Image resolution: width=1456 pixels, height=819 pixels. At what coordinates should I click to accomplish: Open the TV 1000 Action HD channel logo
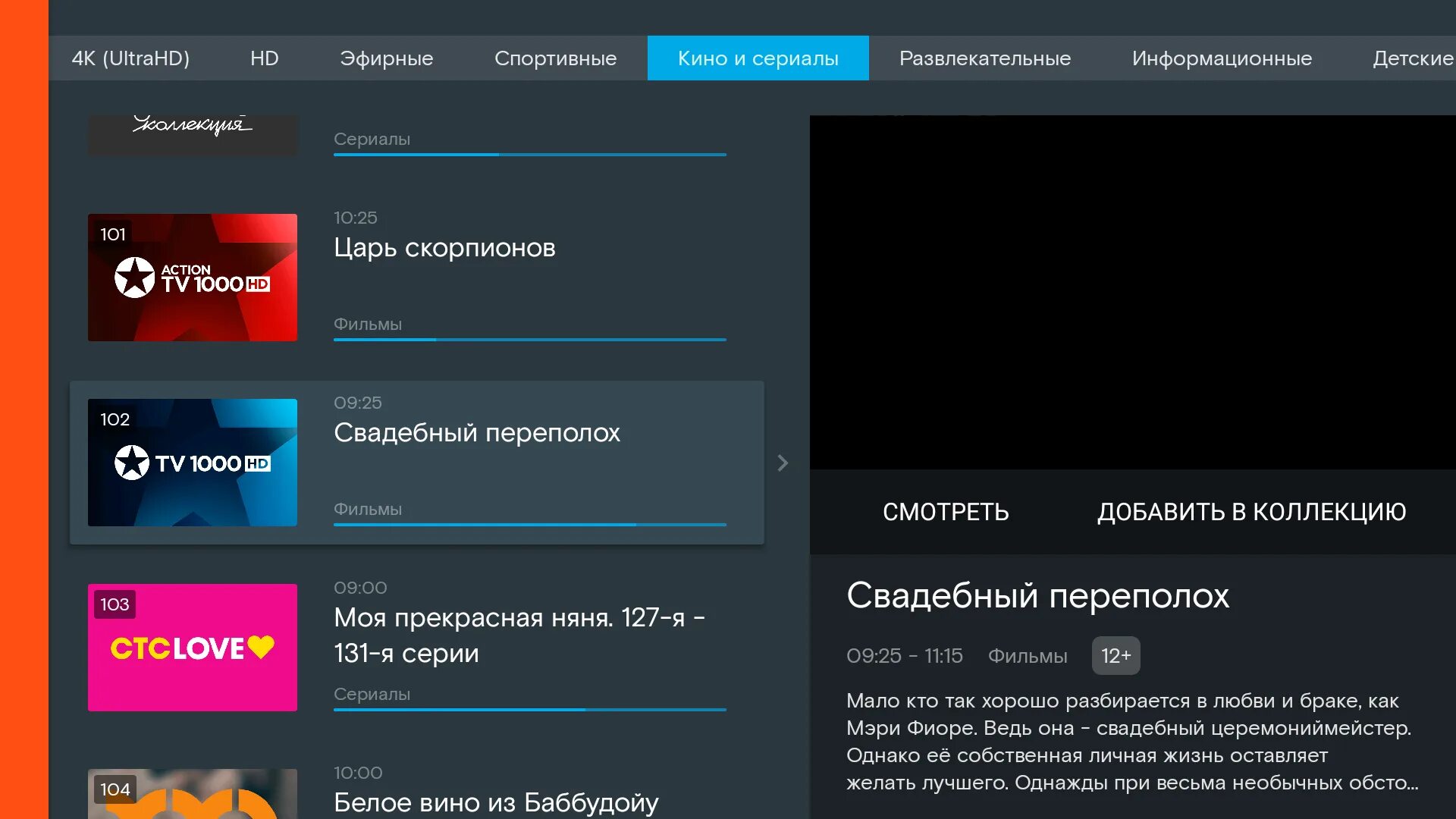[x=192, y=278]
